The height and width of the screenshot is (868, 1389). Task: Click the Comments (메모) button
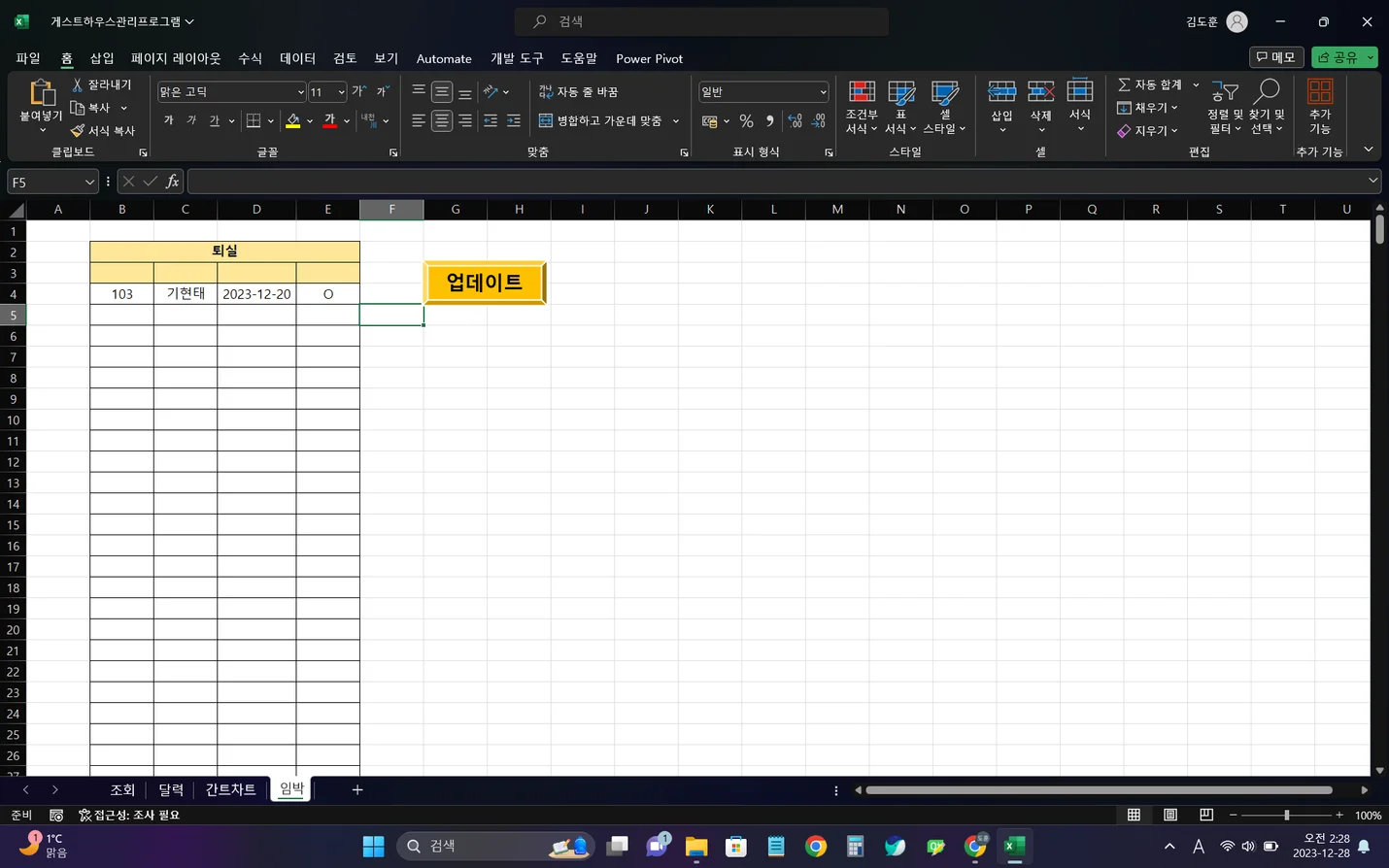(1275, 57)
